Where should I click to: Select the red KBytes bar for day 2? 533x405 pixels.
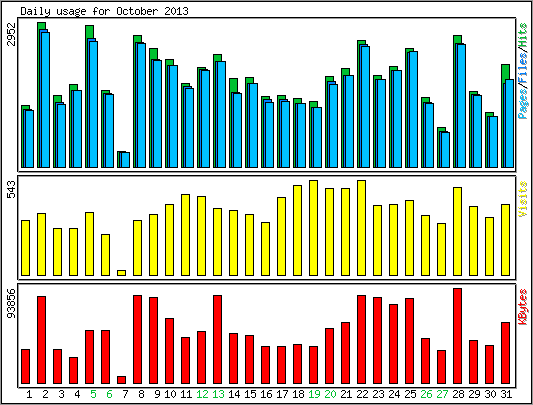[x=41, y=340]
